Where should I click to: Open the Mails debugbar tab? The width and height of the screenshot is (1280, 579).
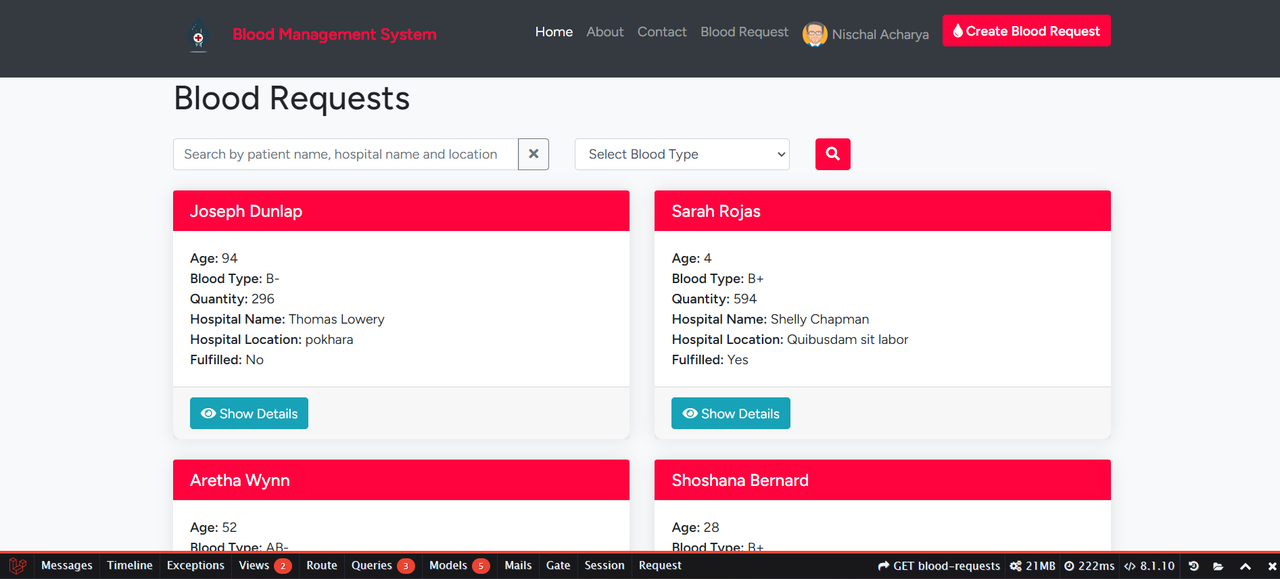point(518,566)
